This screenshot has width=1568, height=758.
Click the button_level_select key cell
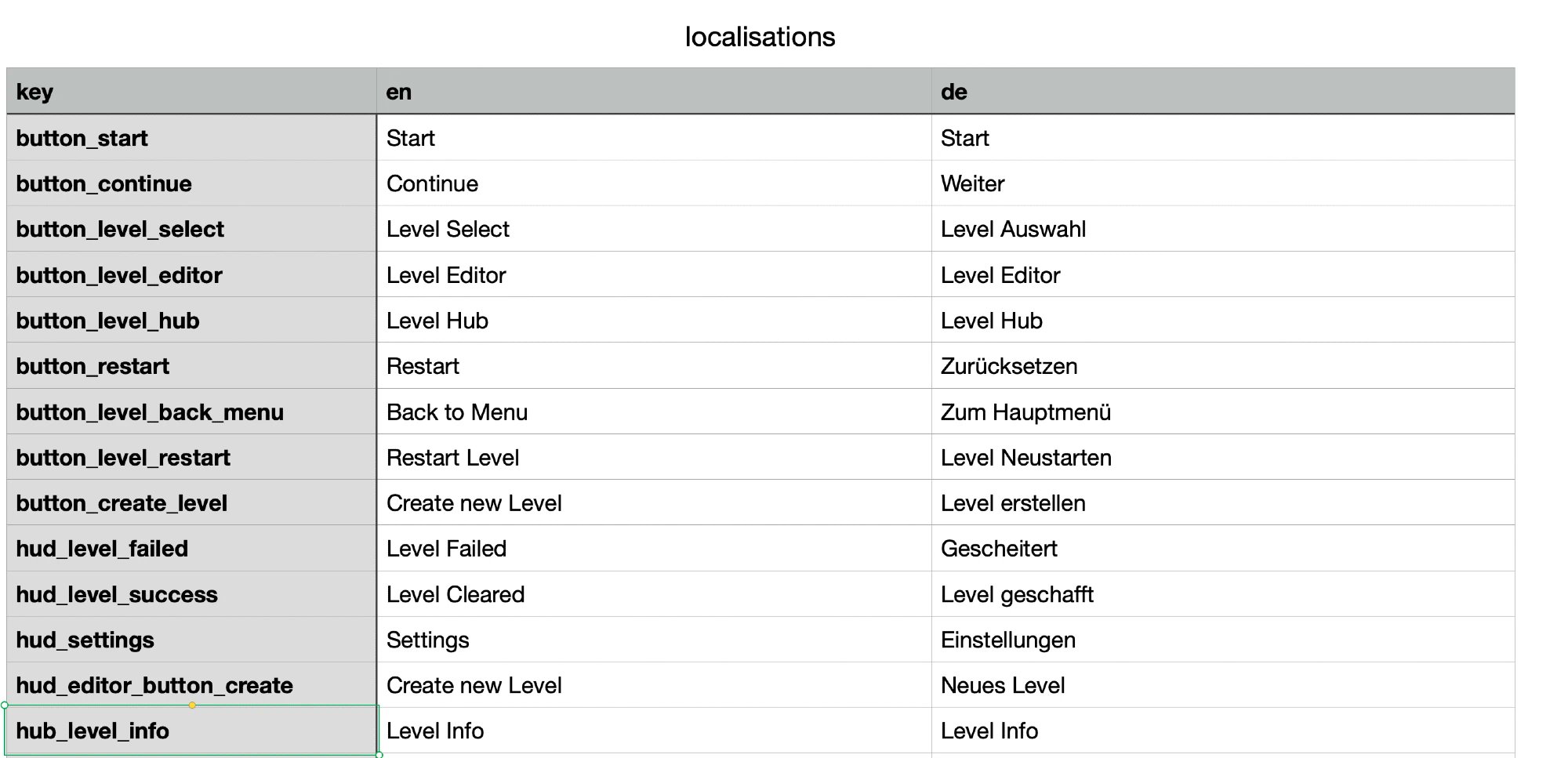191,229
